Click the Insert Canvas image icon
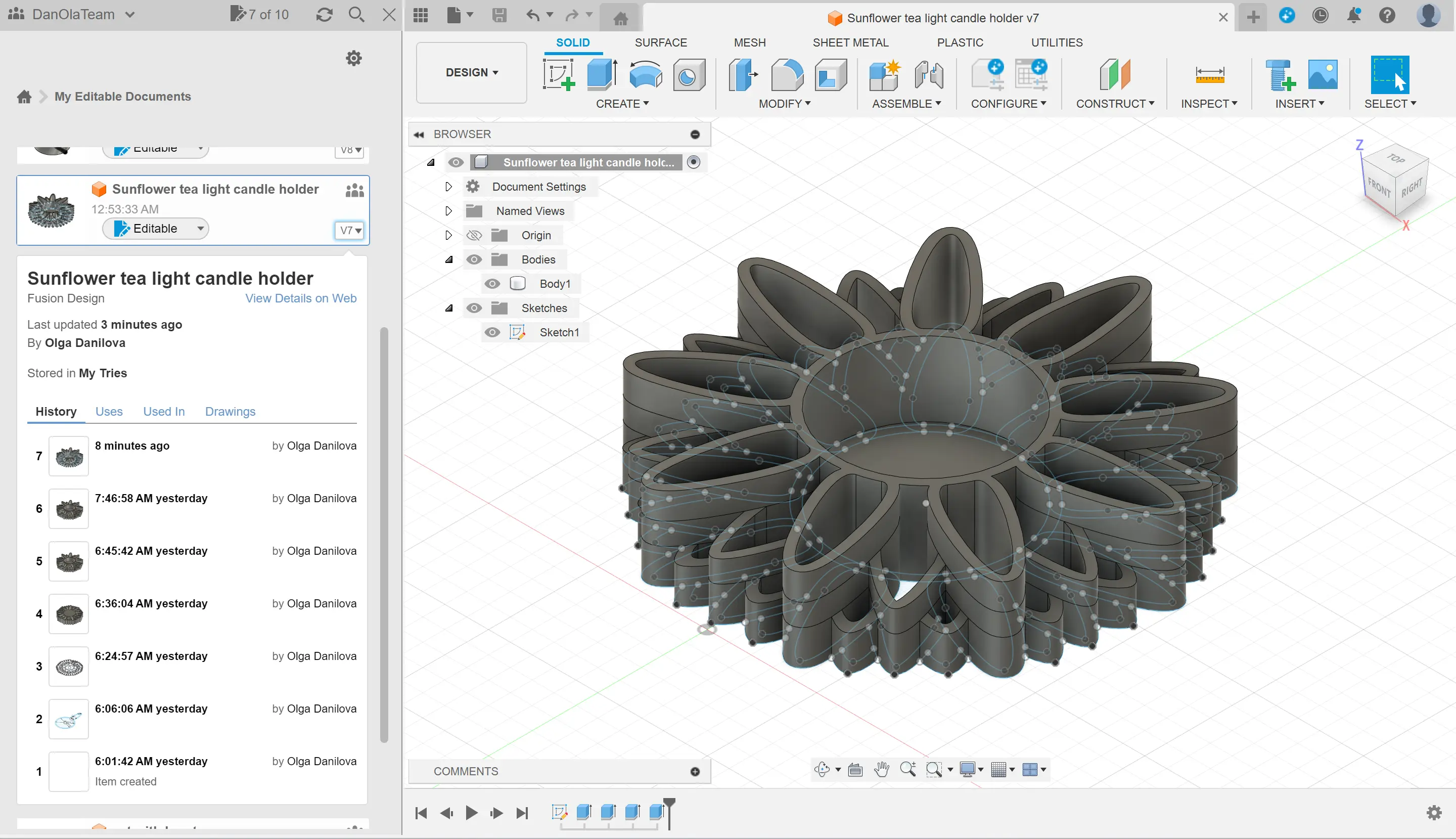The image size is (1456, 839). tap(1323, 75)
